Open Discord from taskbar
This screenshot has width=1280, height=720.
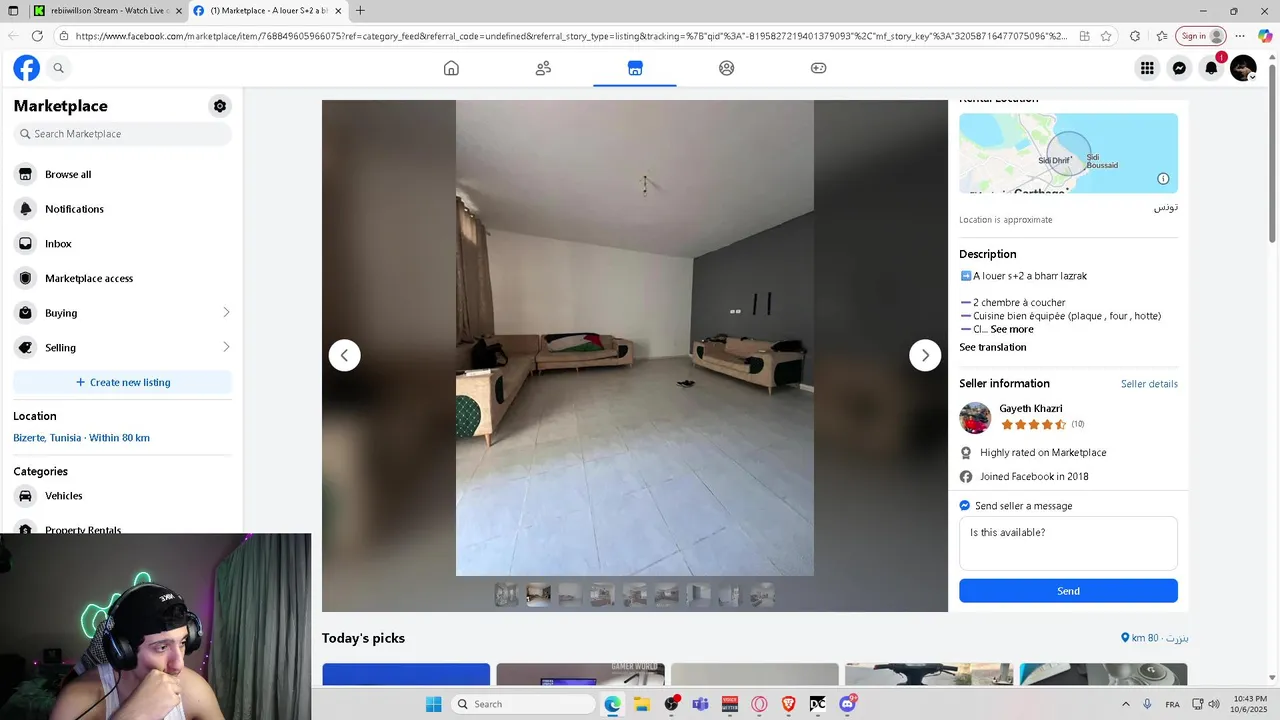click(848, 704)
